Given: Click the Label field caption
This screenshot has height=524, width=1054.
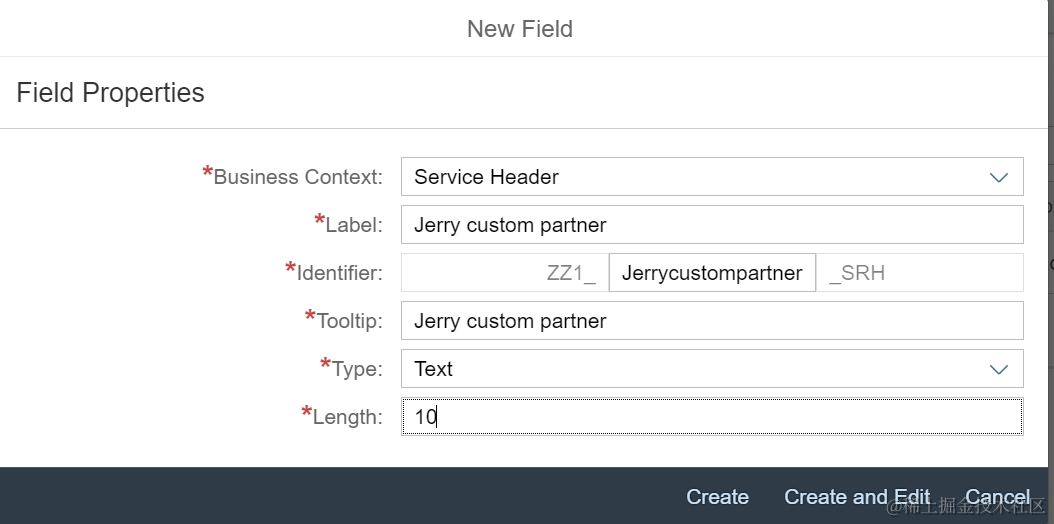Looking at the screenshot, I should (353, 226).
